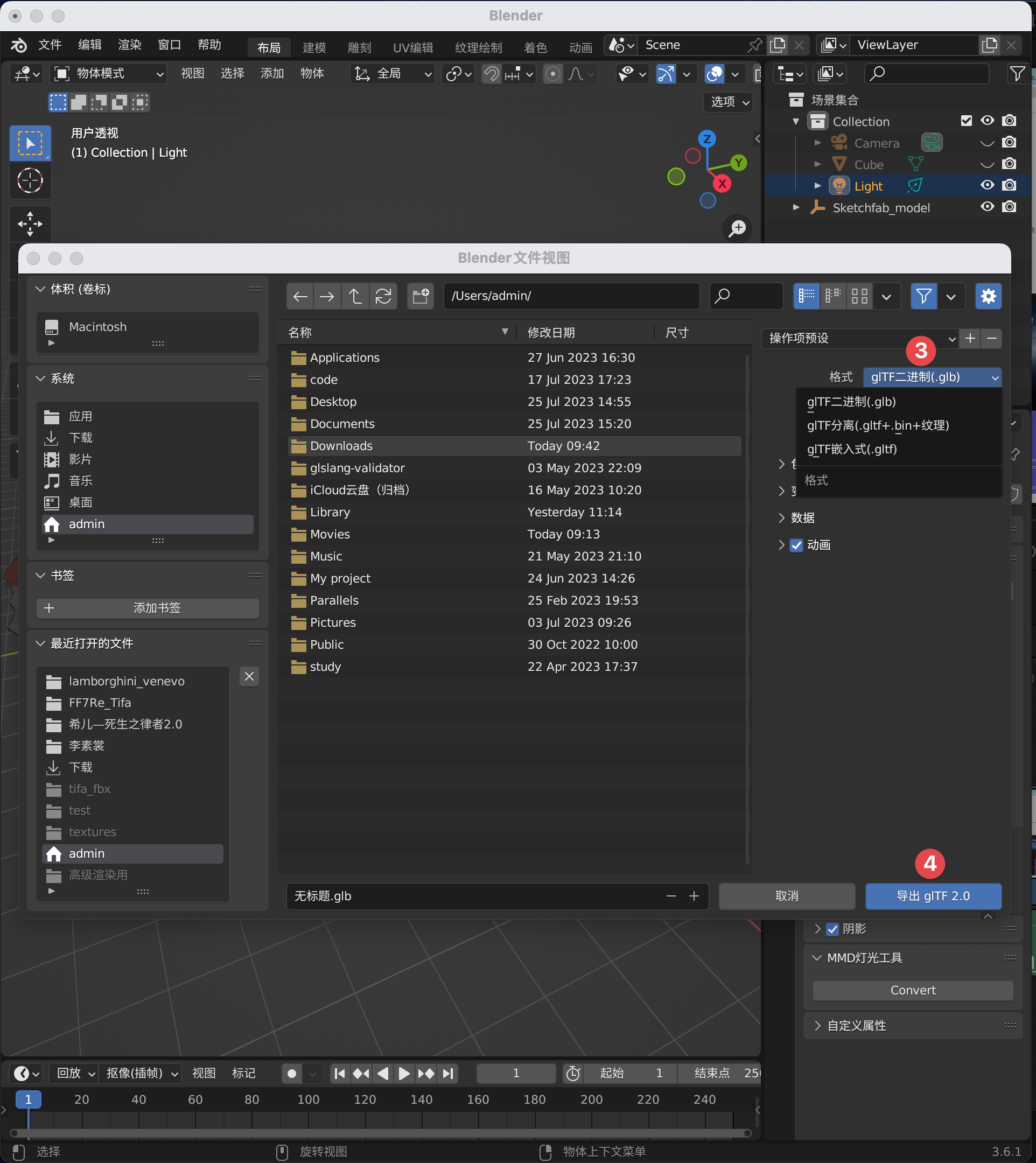The height and width of the screenshot is (1163, 1036).
Task: Go to parent directory arrow
Action: point(355,296)
